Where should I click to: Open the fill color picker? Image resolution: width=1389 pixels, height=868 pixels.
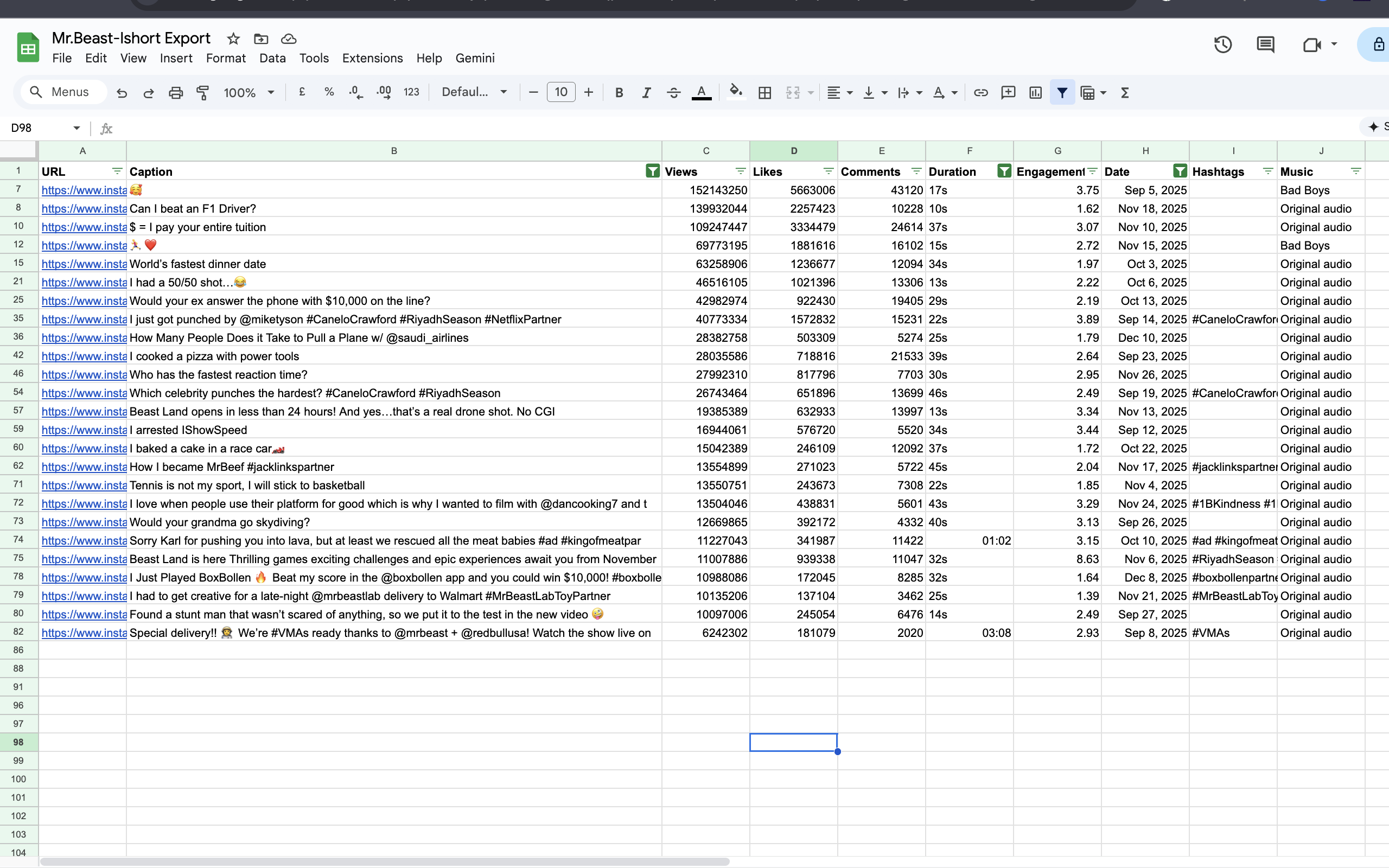735,92
